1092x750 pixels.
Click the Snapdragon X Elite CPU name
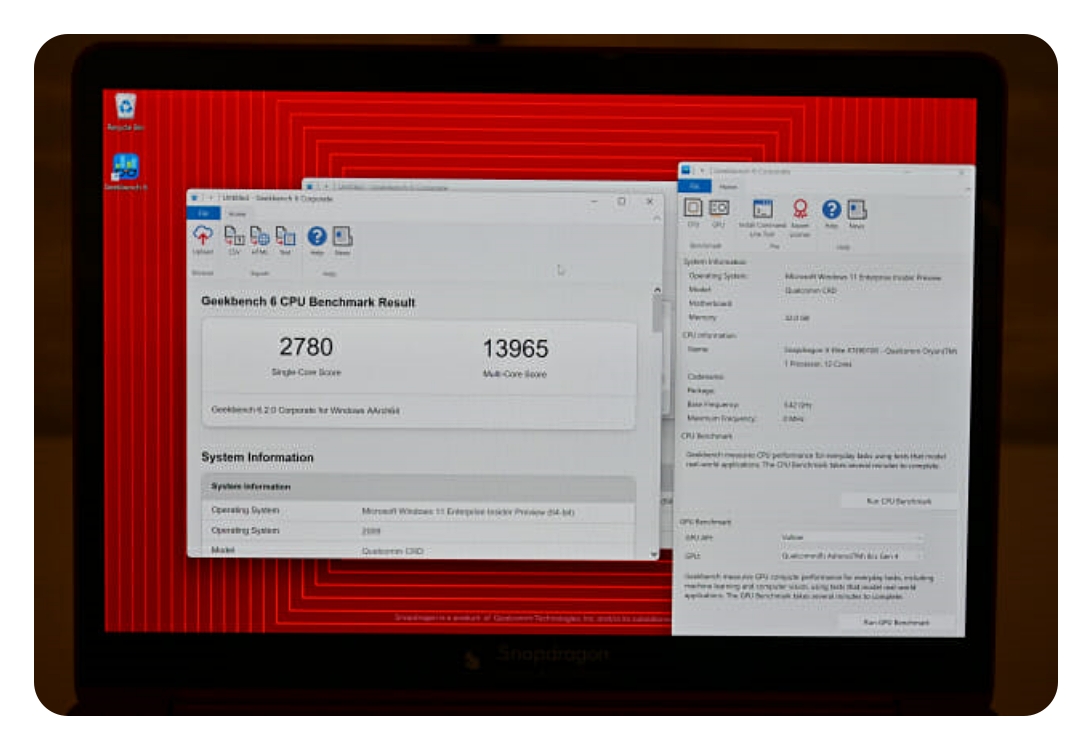point(871,350)
